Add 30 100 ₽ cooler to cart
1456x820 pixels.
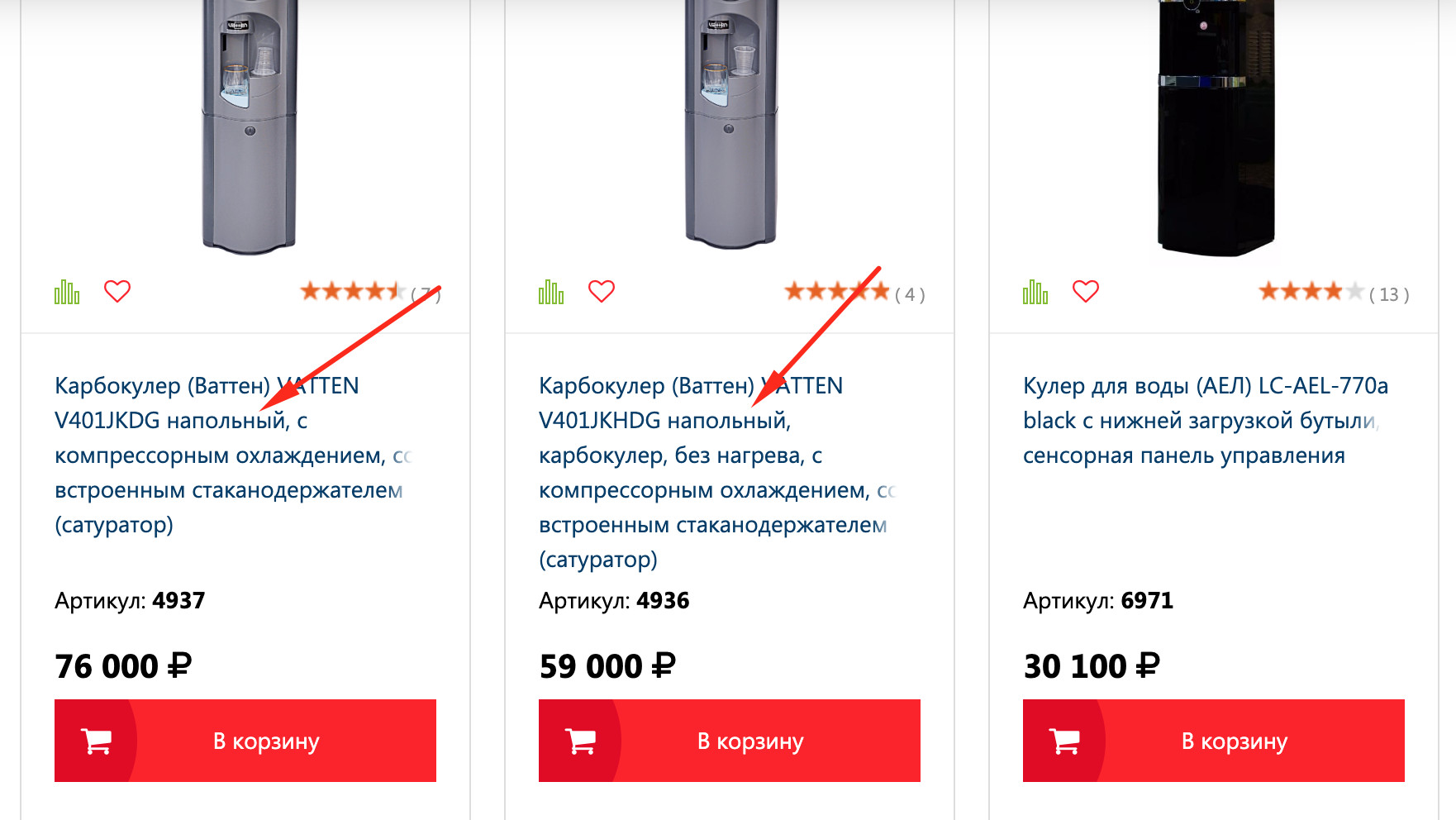point(1214,741)
